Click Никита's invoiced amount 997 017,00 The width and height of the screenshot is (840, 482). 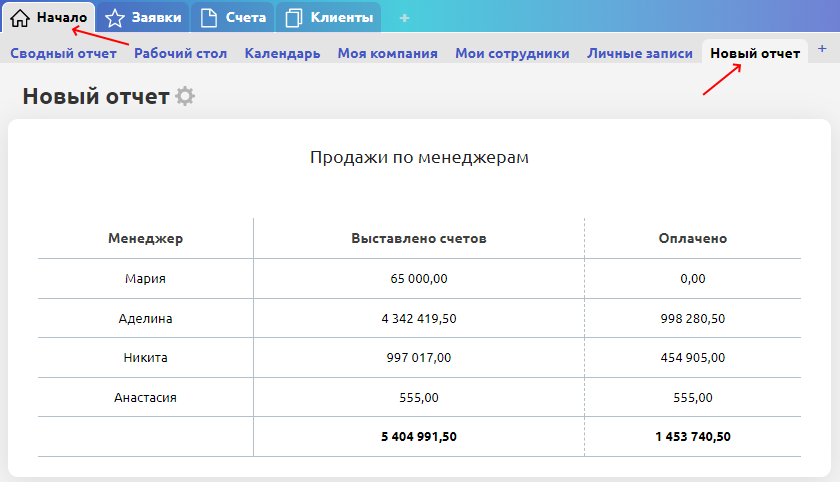pos(419,358)
